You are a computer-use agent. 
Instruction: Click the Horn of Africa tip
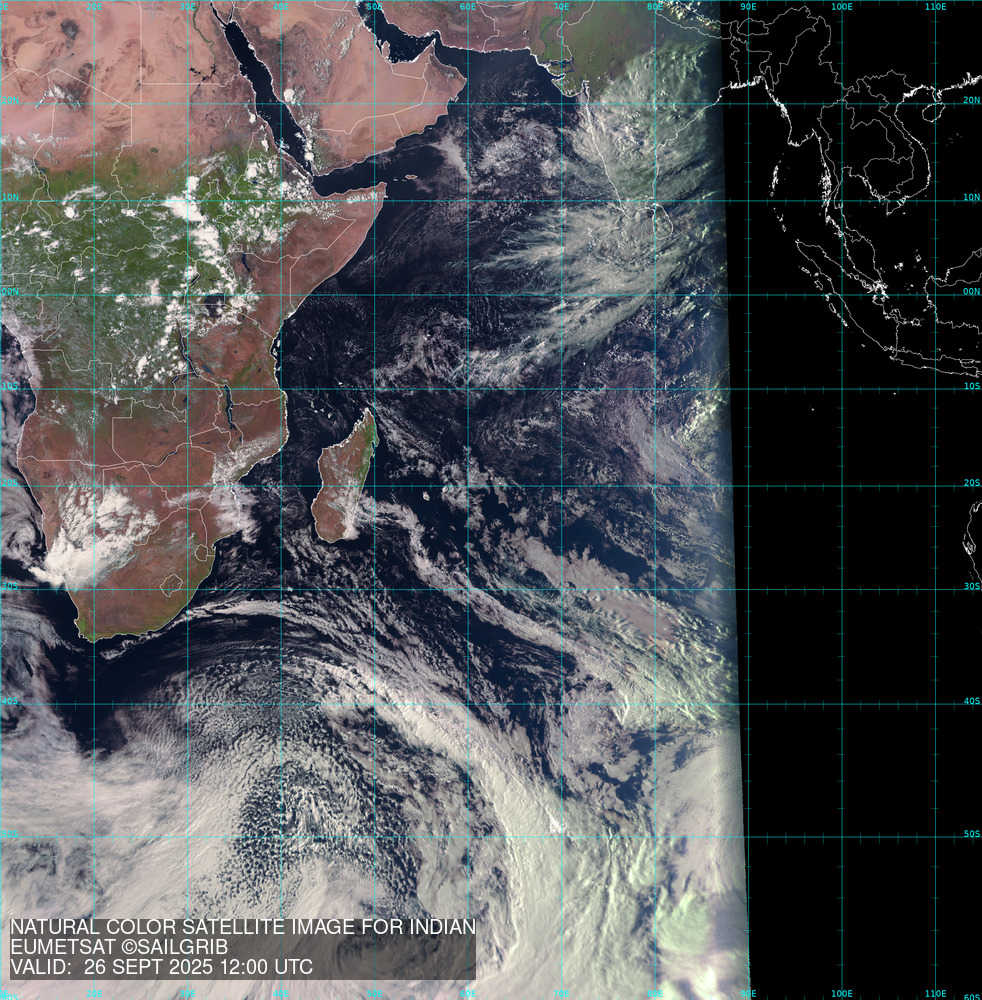382,187
